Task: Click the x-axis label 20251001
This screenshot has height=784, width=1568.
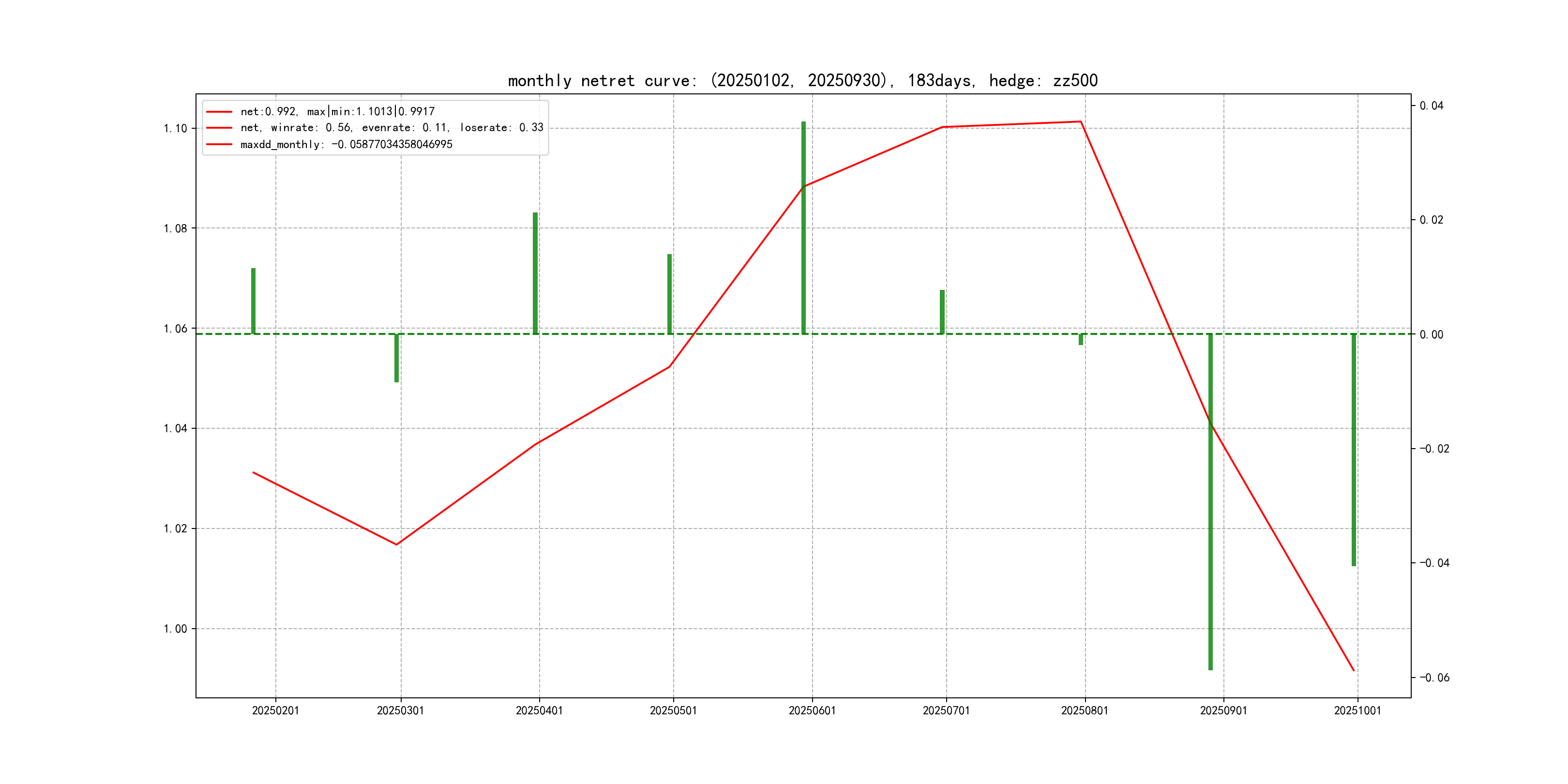Action: click(x=1357, y=711)
